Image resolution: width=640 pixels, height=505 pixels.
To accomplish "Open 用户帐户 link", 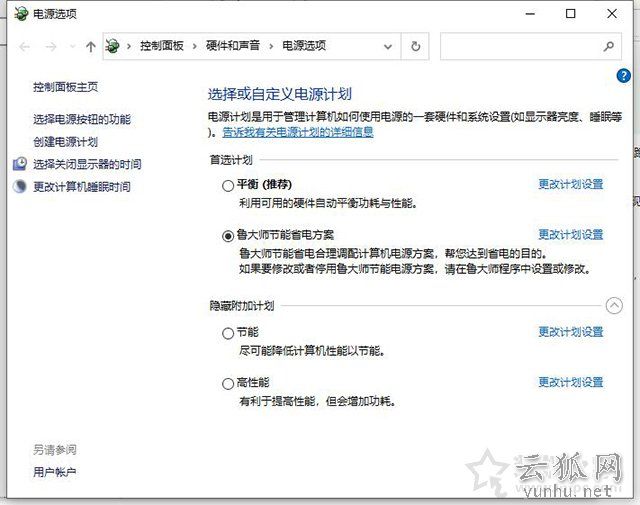I will pyautogui.click(x=55, y=472).
